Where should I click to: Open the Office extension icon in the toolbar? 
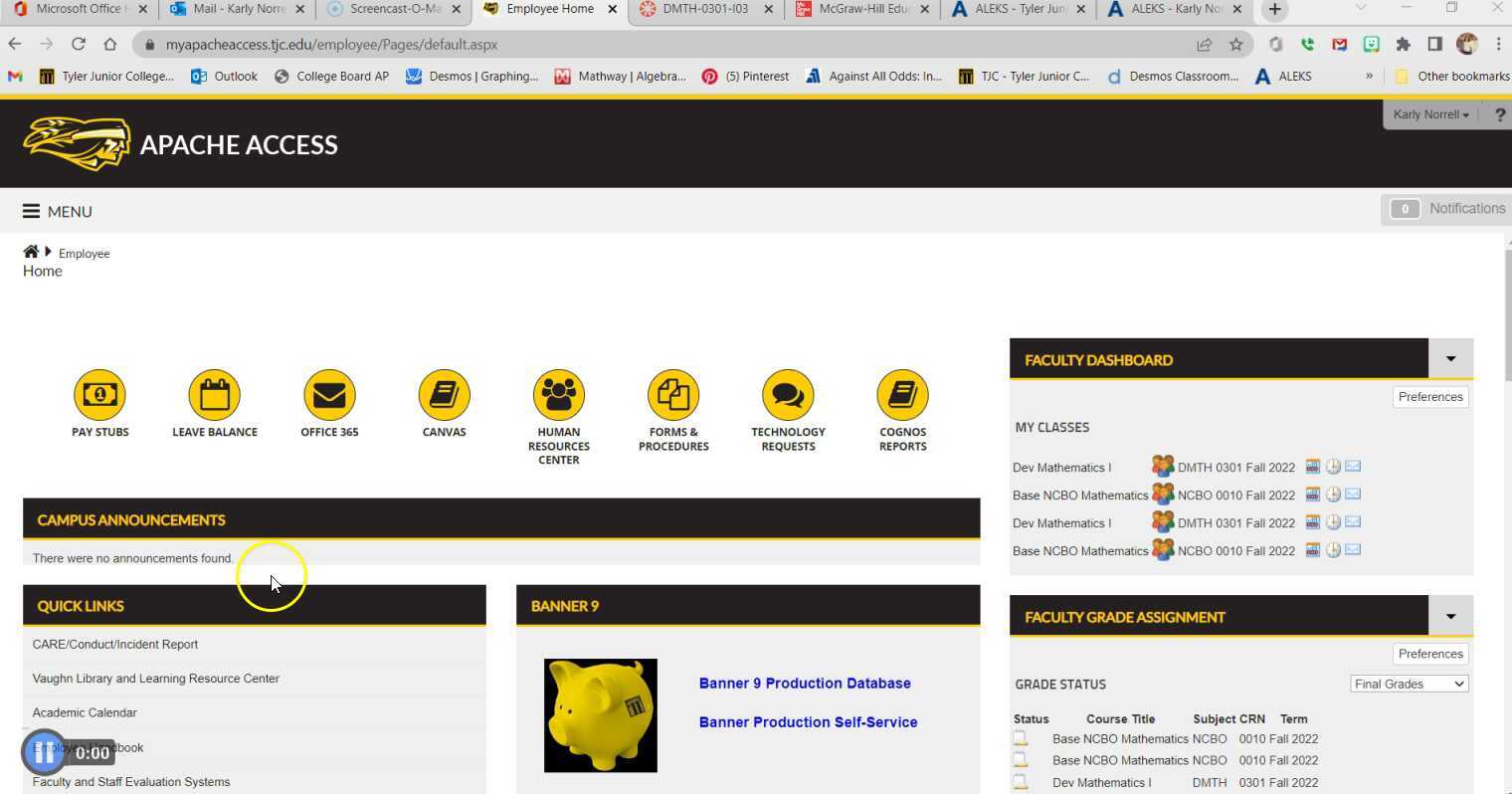[x=1276, y=44]
